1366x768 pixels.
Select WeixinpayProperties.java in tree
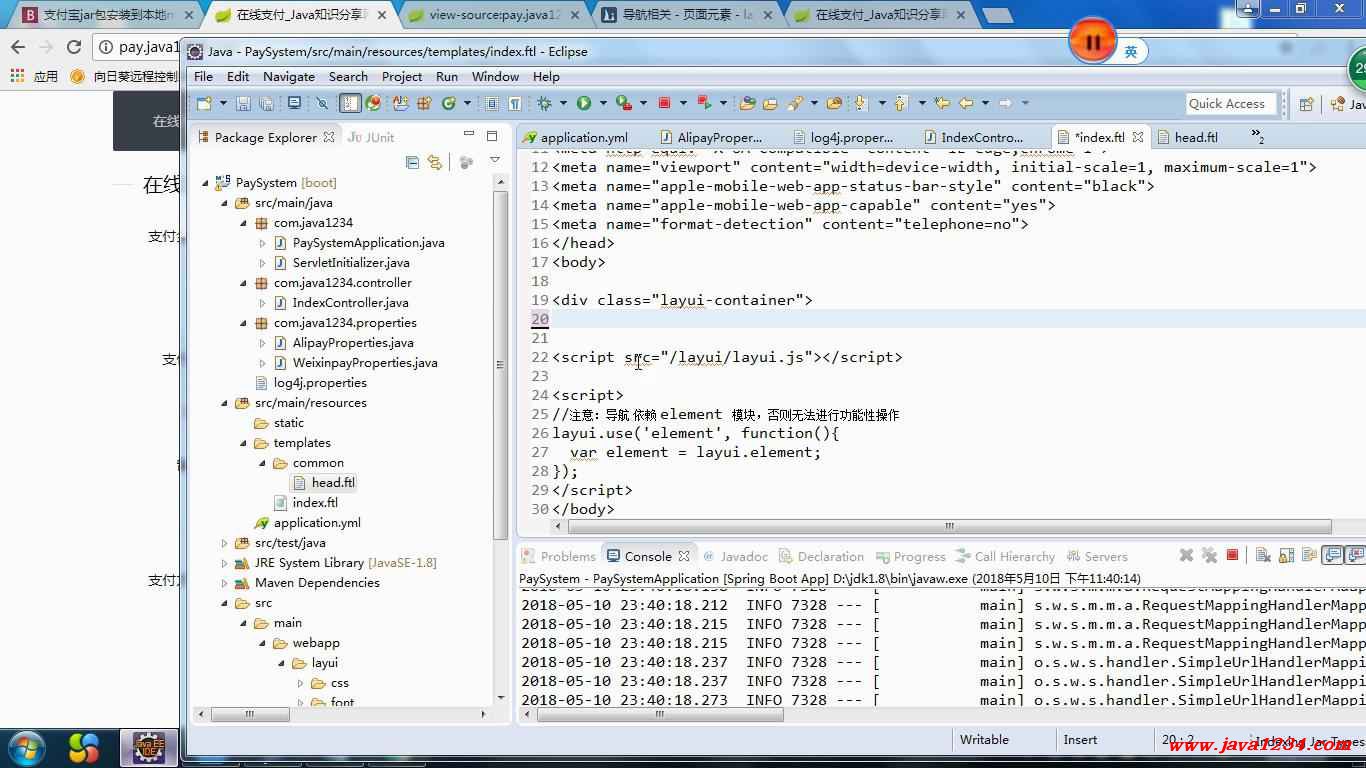point(364,363)
